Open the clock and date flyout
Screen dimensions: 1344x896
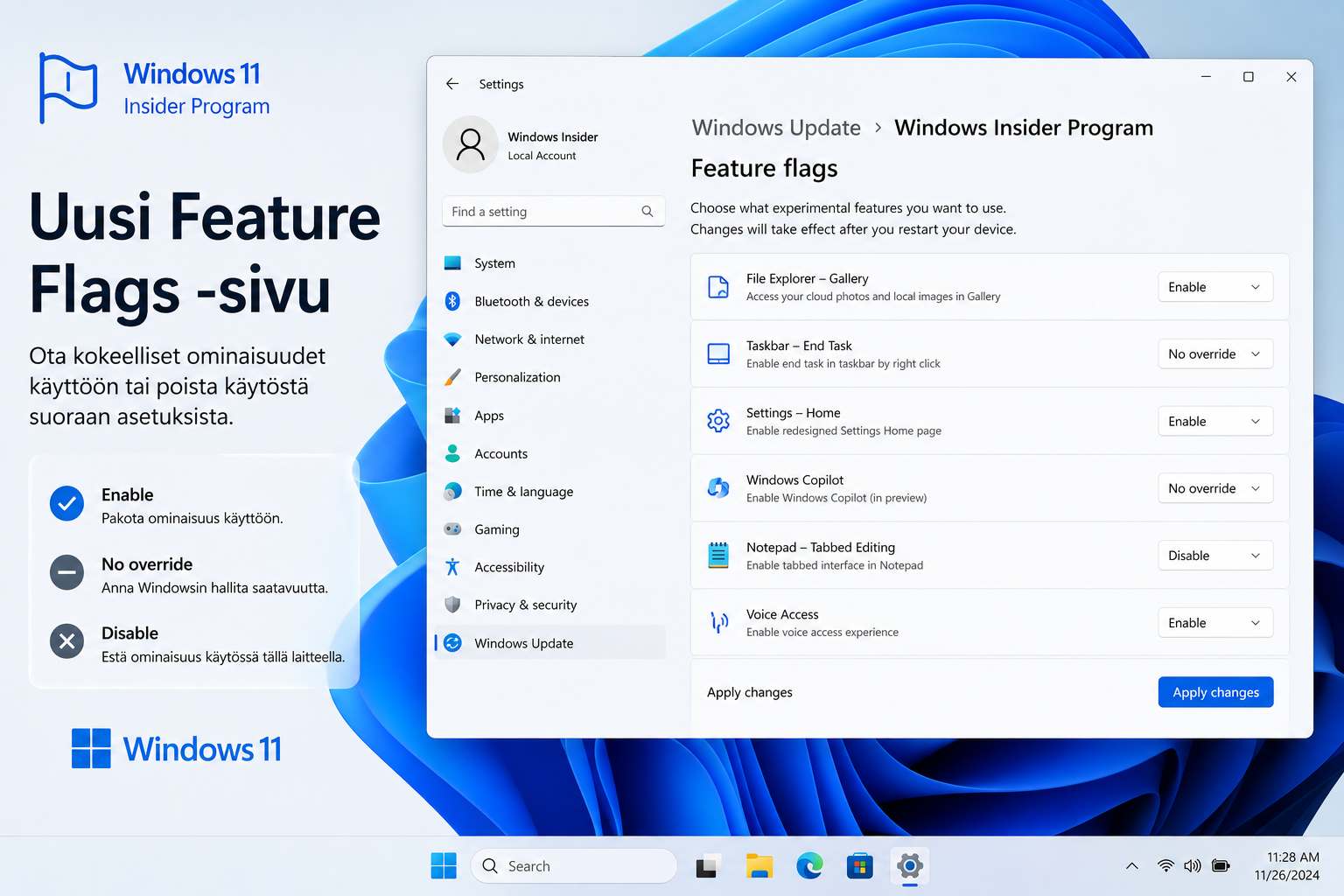click(x=1287, y=866)
